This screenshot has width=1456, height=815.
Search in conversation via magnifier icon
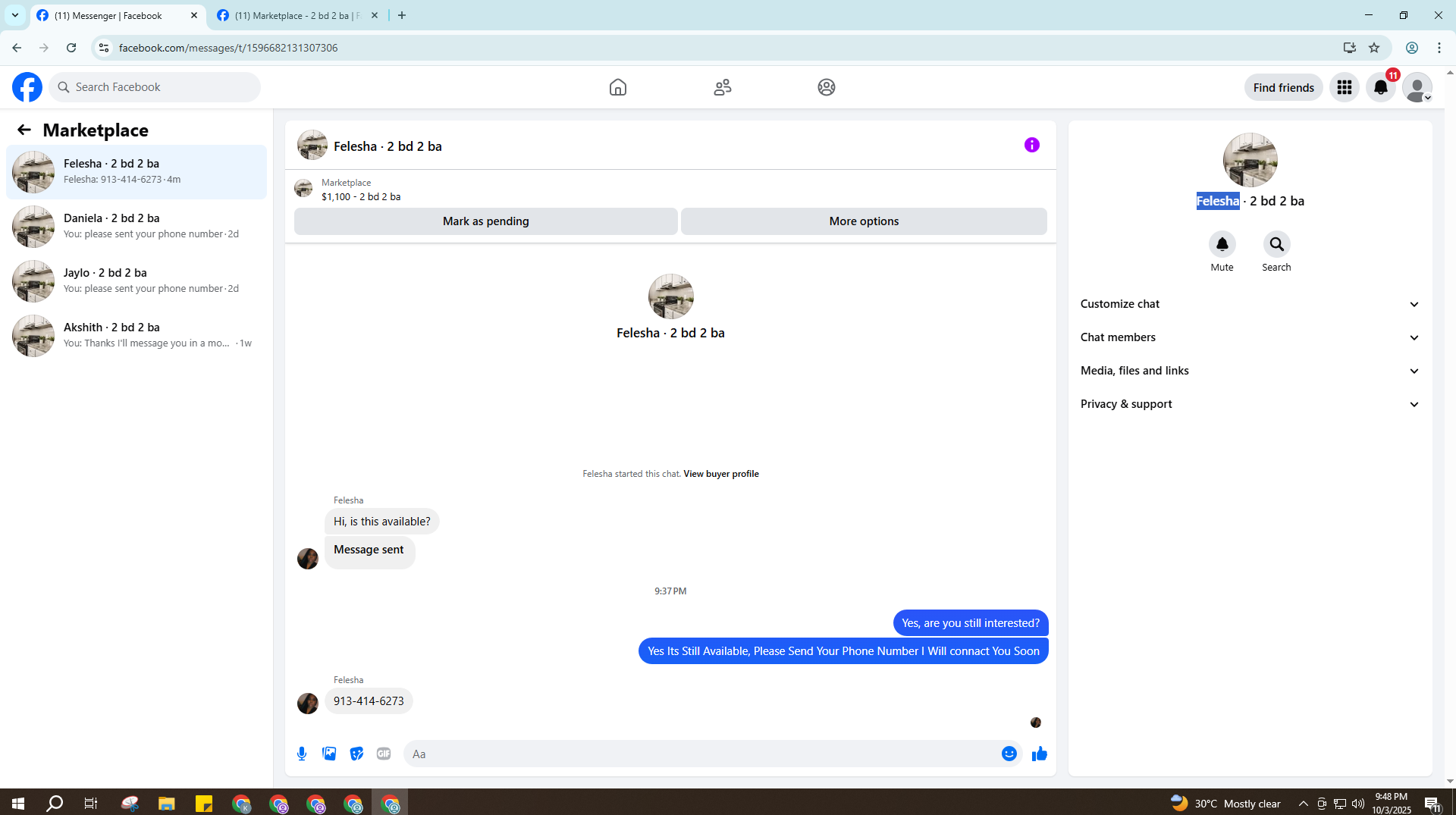[1277, 244]
